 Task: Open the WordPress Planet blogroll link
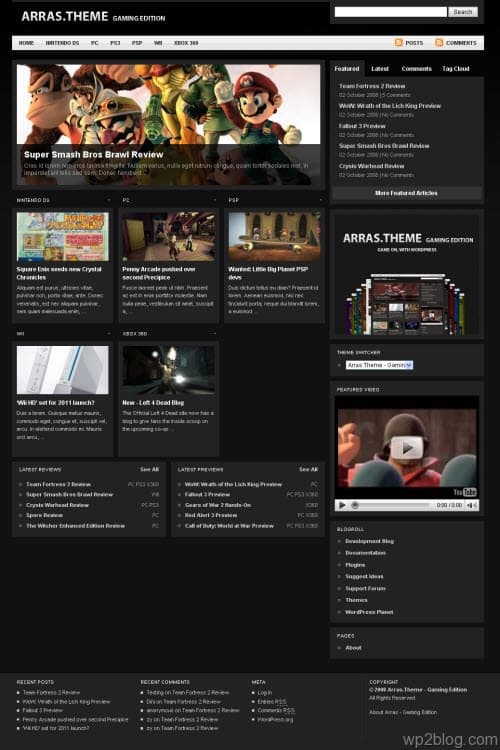369,612
